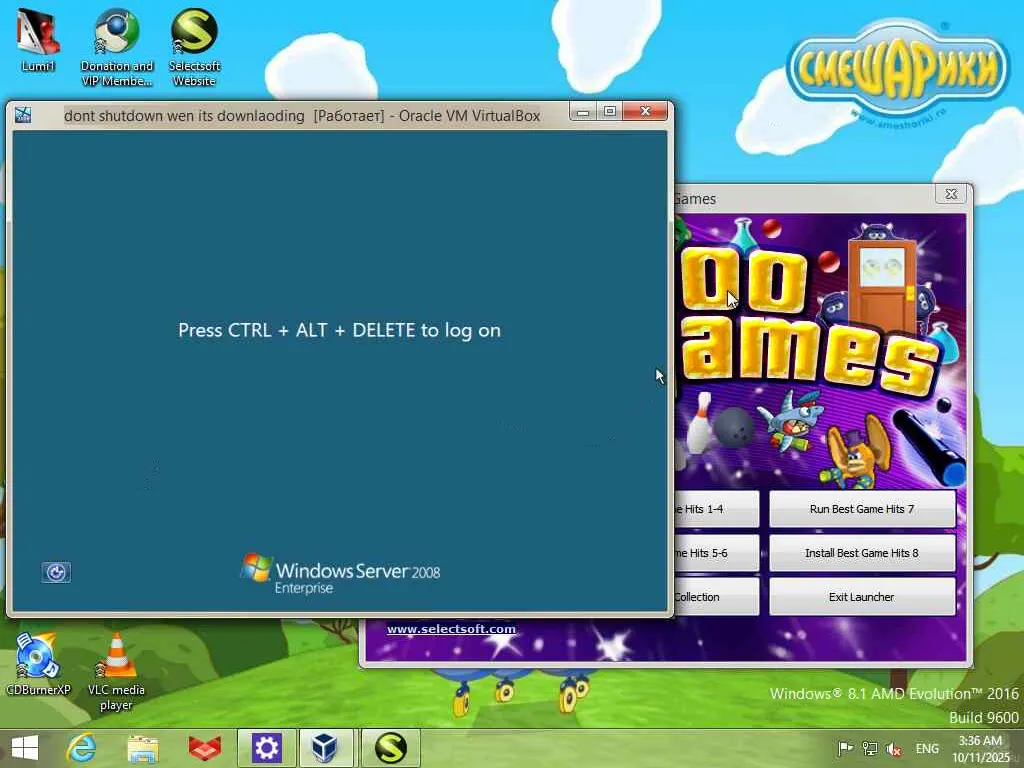The height and width of the screenshot is (768, 1024).
Task: Click the VirtualBox window title bar text
Action: point(302,116)
